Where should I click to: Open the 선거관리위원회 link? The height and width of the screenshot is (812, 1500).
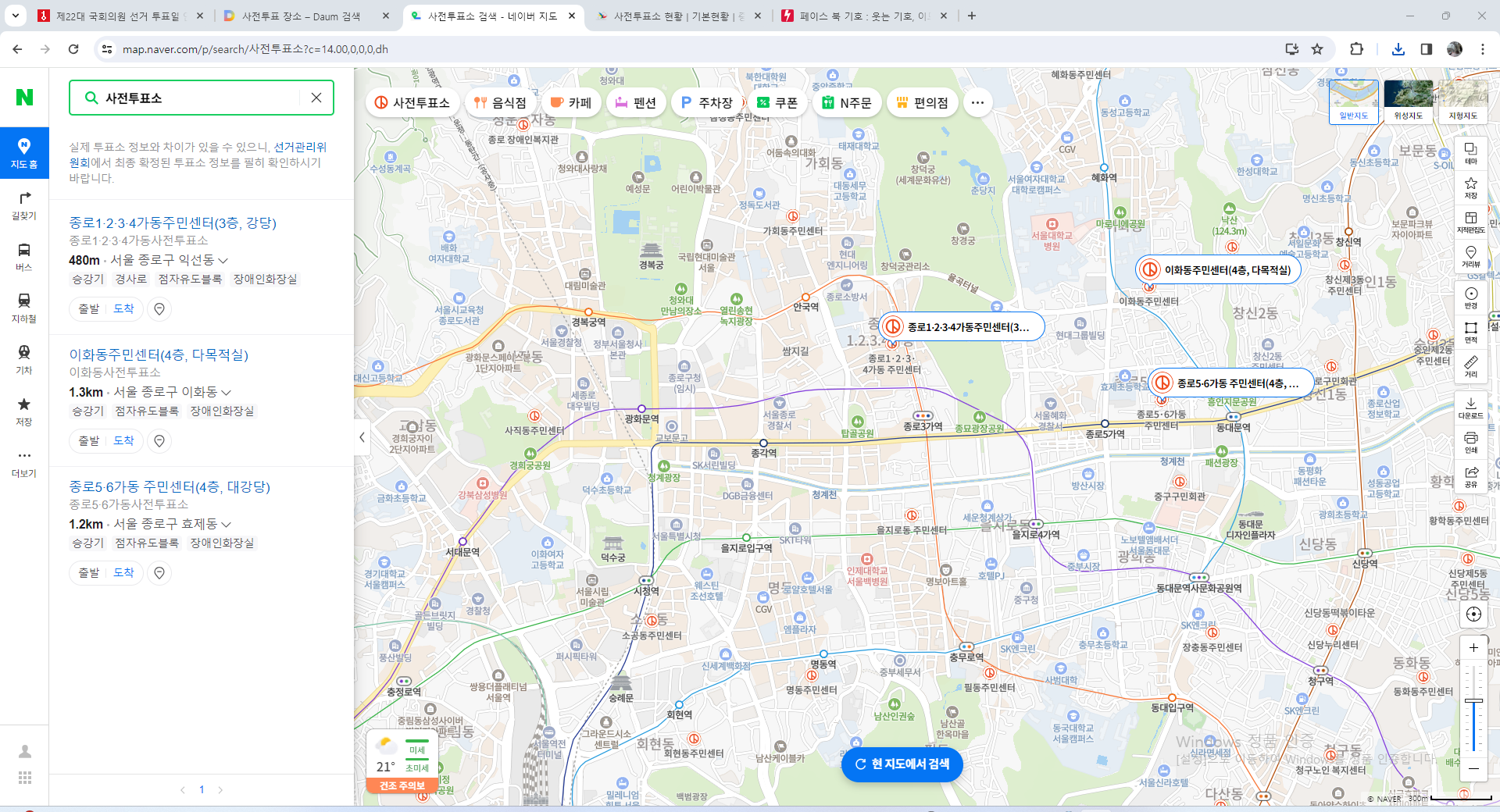coord(300,147)
